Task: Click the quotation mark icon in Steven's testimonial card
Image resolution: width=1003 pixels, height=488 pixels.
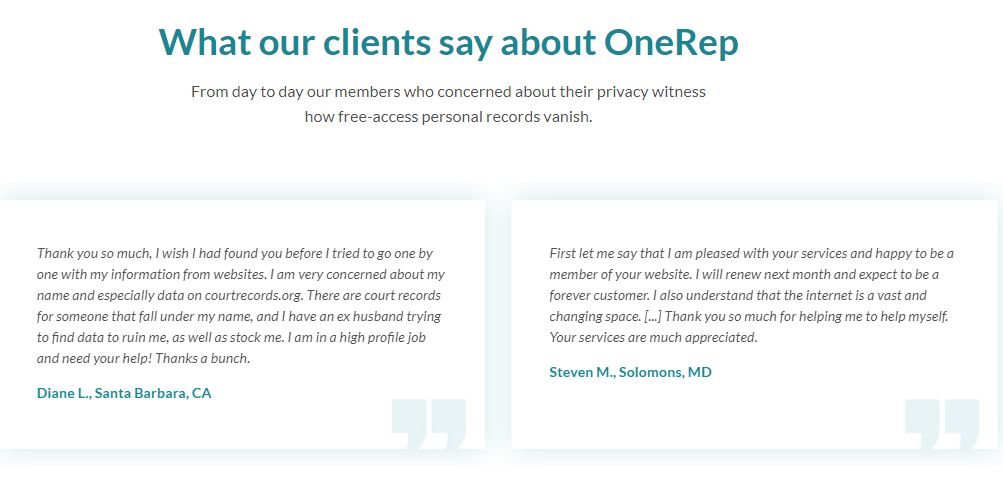Action: click(941, 423)
